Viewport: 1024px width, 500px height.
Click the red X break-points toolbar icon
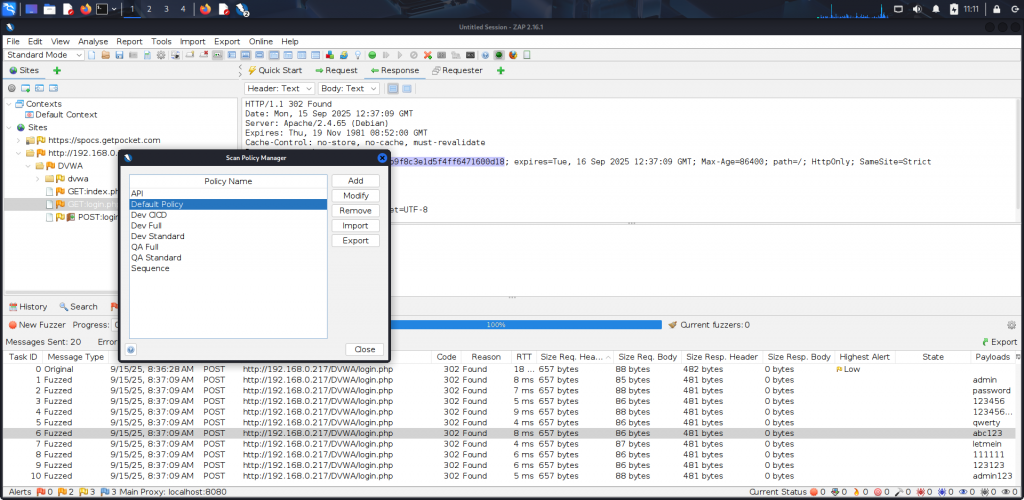pyautogui.click(x=428, y=55)
